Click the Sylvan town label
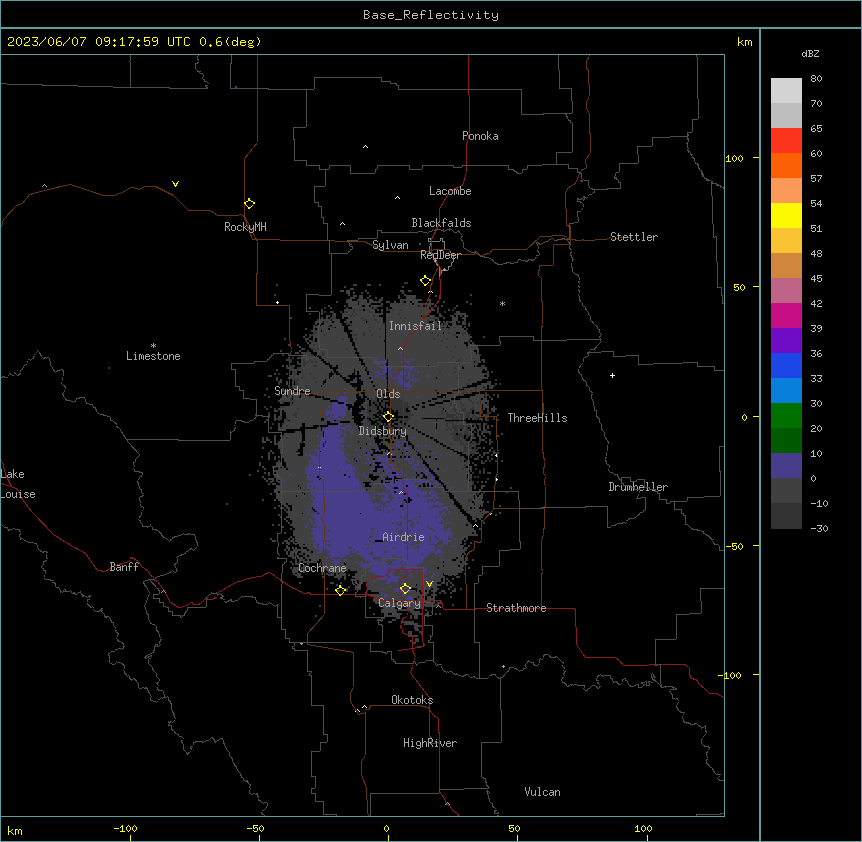 (x=390, y=245)
